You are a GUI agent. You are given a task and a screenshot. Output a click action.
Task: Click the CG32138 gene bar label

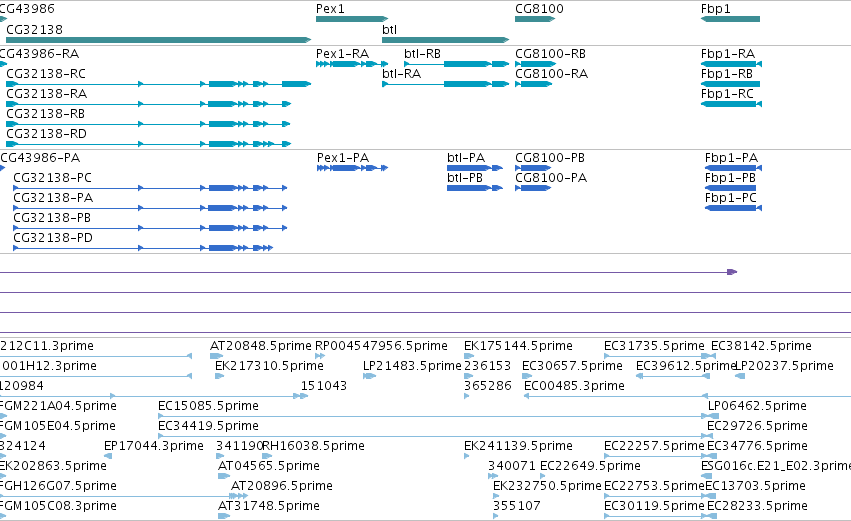click(34, 29)
